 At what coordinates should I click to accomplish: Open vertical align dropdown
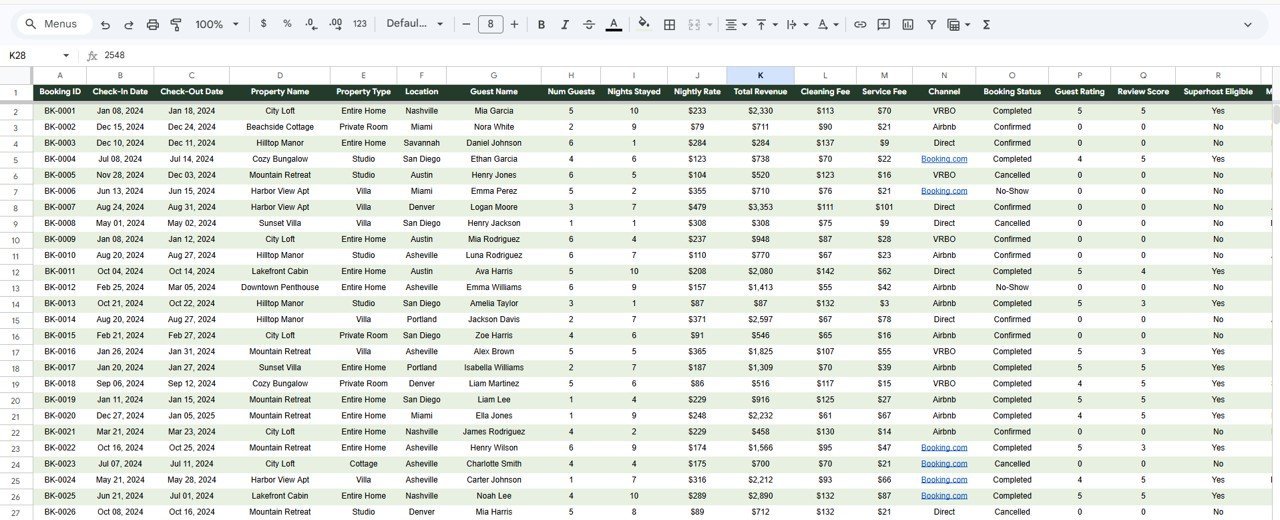pos(766,24)
